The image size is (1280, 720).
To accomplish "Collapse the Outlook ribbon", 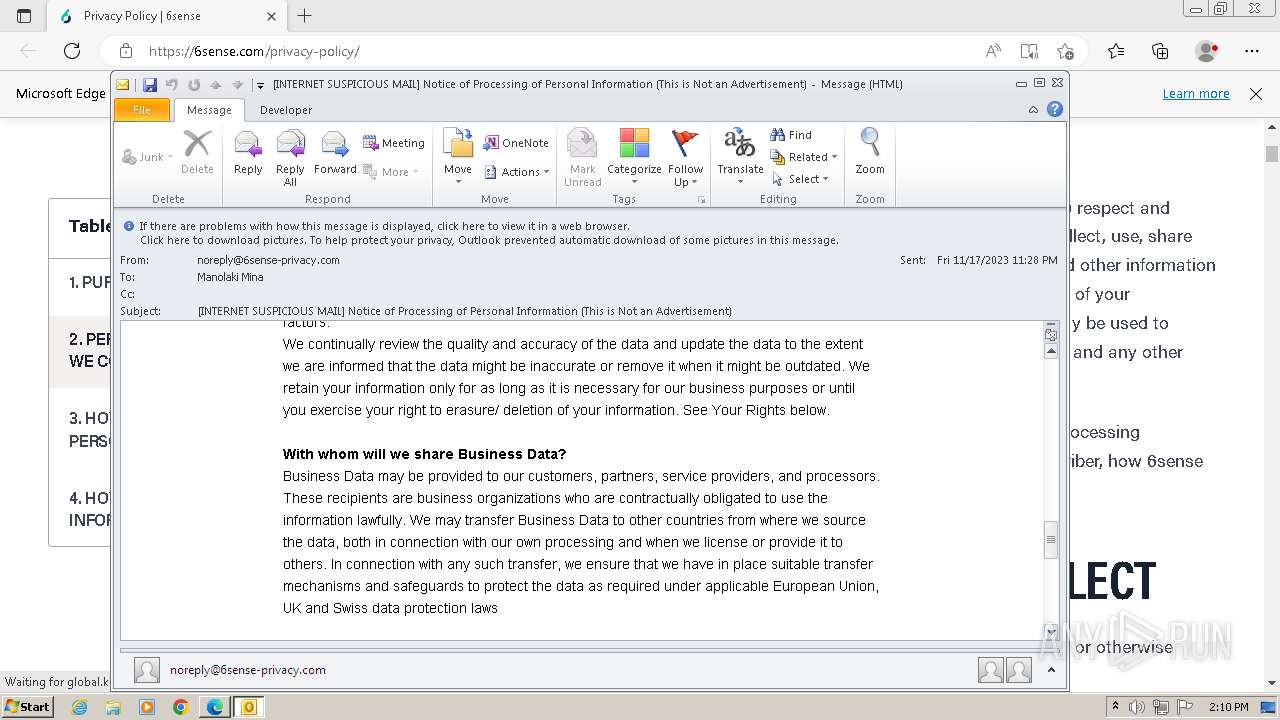I will 1033,110.
